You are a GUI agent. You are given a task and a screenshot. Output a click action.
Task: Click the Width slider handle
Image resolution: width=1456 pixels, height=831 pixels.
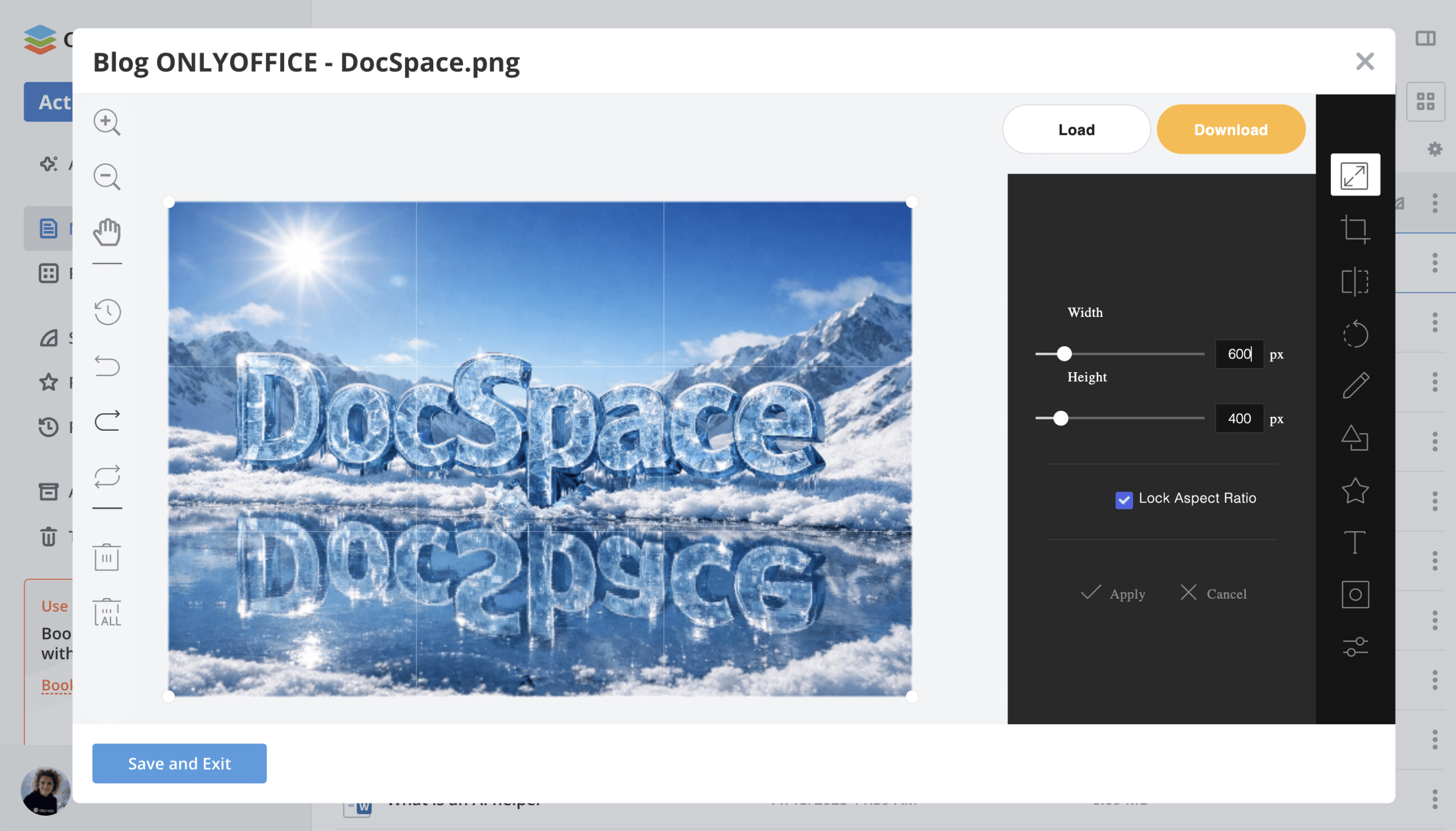pos(1064,354)
